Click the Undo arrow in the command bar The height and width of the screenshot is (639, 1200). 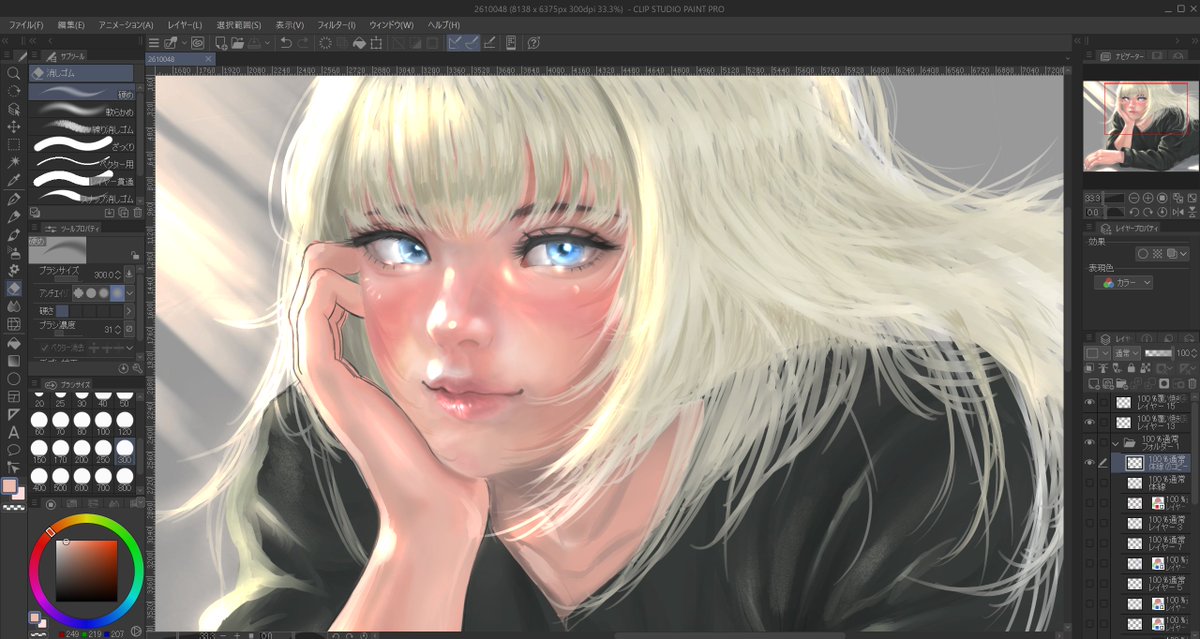(287, 43)
